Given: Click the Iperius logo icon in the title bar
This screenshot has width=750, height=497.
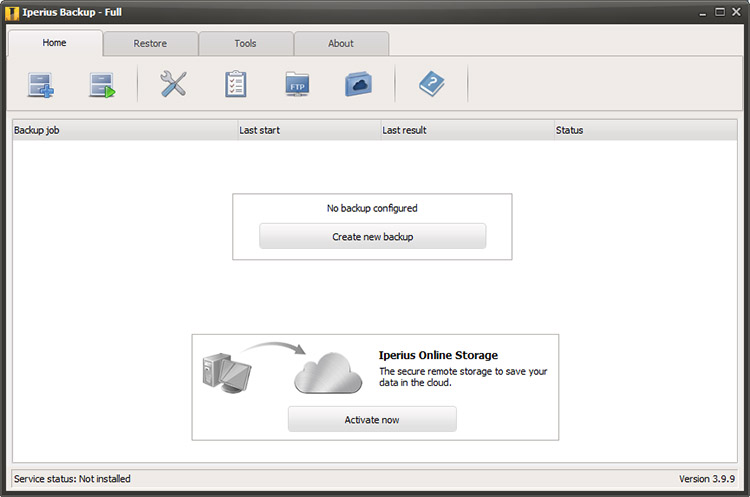Looking at the screenshot, I should click(x=11, y=12).
